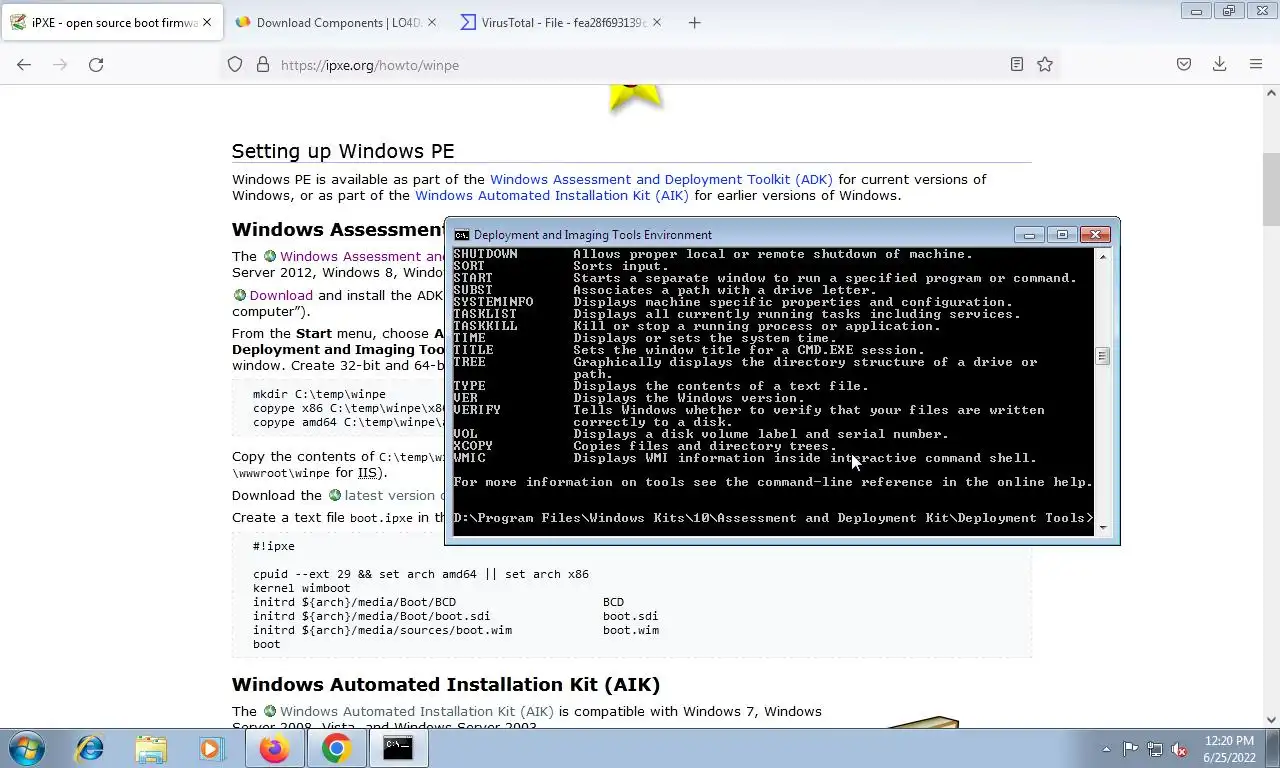Screen dimensions: 1280x768
Task: Open the Windows Start menu
Action: [x=26, y=748]
